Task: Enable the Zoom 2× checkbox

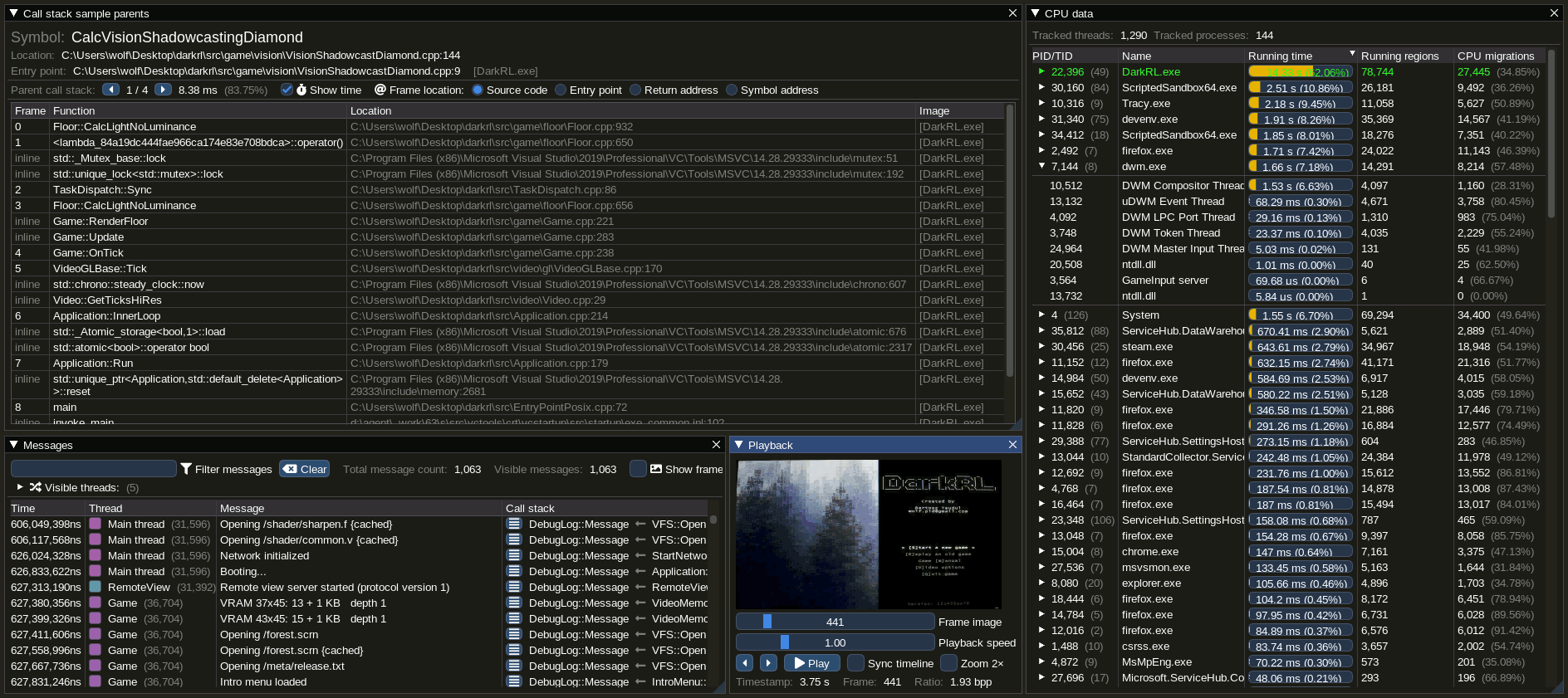Action: 948,663
